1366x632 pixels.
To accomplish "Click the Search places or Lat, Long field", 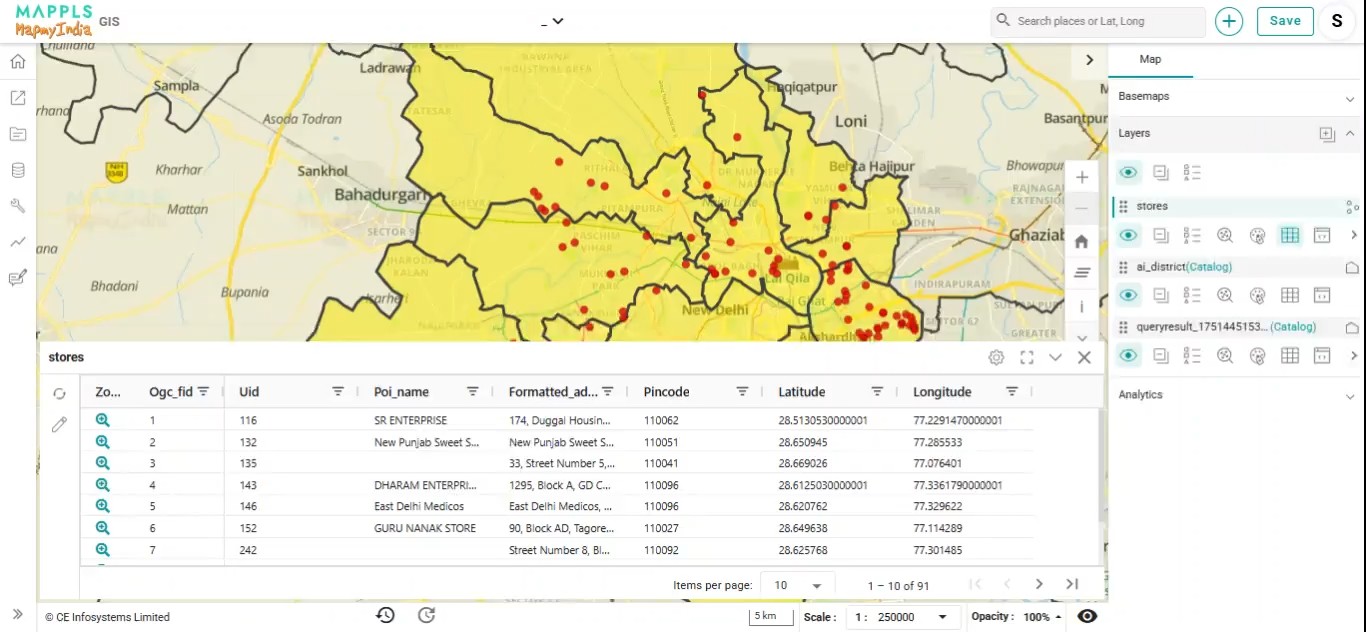I will click(x=1098, y=21).
